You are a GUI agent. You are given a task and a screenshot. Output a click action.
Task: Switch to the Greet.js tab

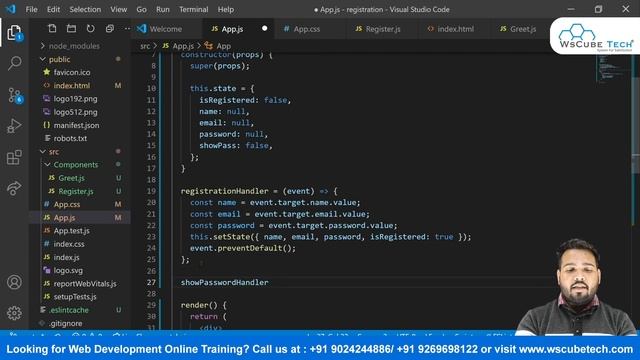pyautogui.click(x=522, y=29)
